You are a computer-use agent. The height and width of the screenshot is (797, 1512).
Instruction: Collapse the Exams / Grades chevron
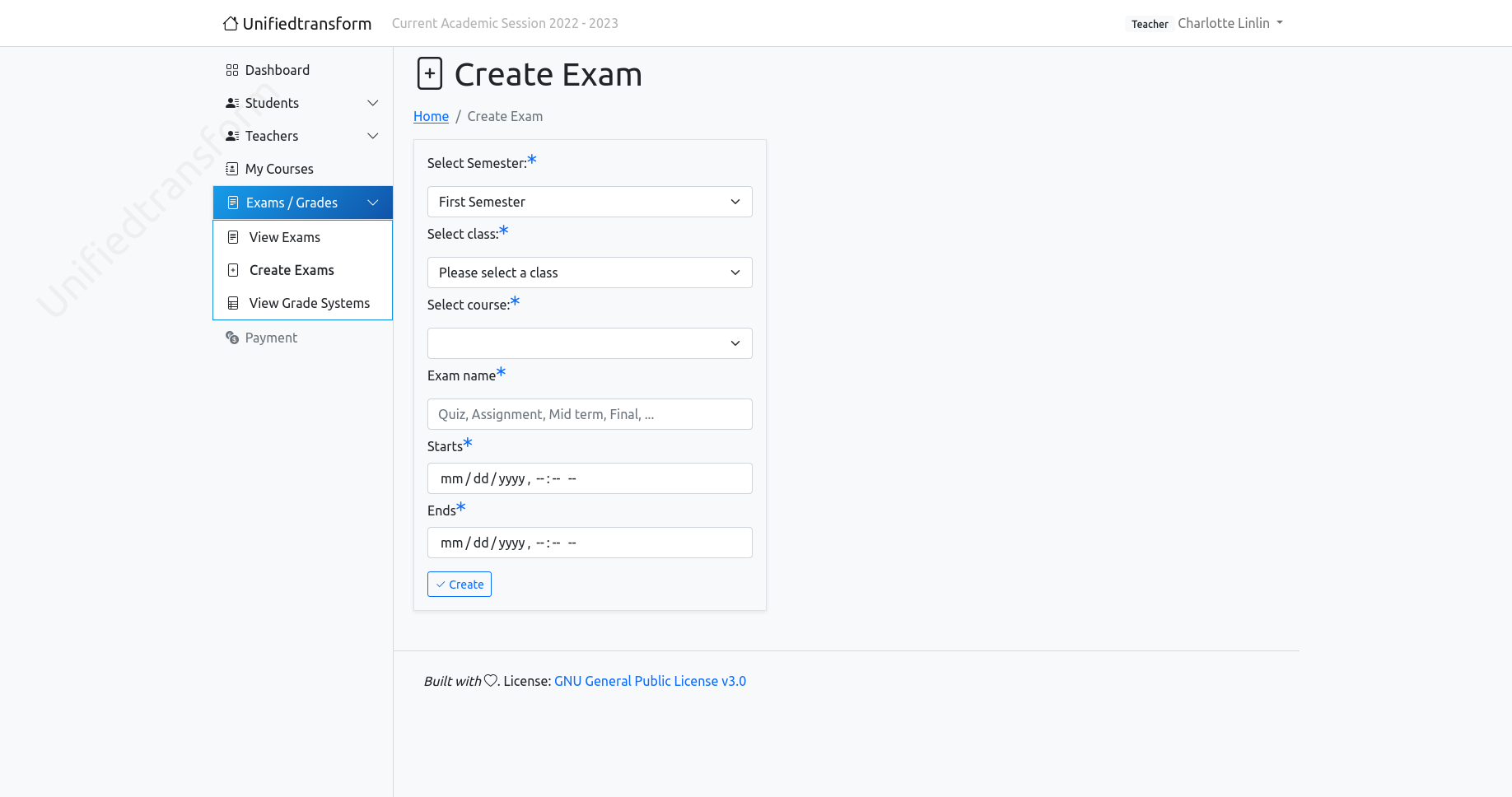(373, 203)
